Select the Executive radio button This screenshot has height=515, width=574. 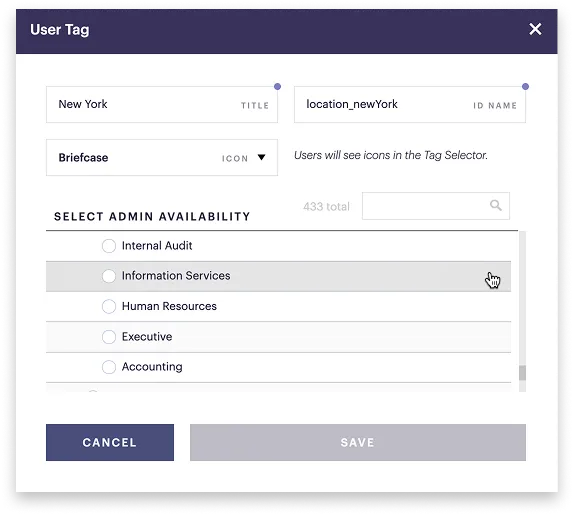click(109, 337)
